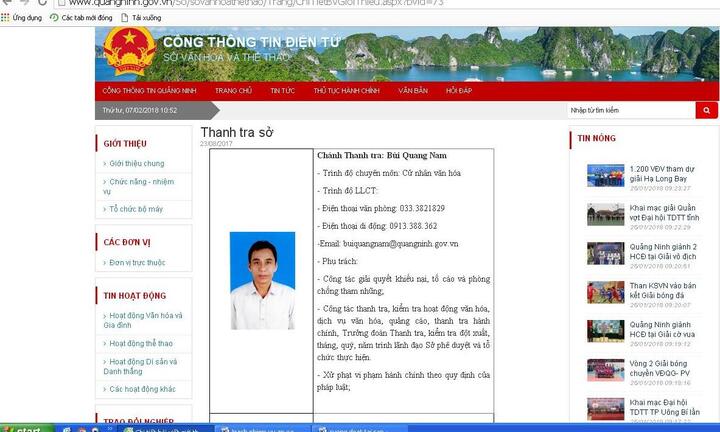This screenshot has width=720, height=432.
Task: Expand the Giới thiệu chung sidebar link
Action: [x=136, y=163]
